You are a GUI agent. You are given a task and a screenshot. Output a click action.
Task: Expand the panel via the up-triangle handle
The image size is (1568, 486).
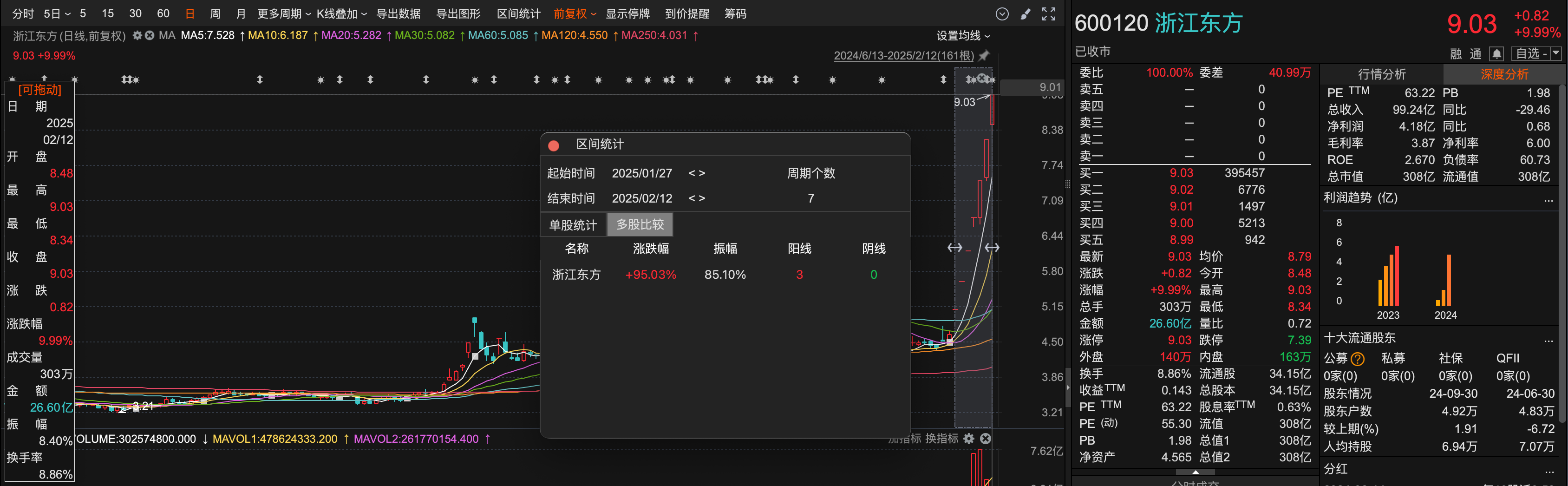1196,472
